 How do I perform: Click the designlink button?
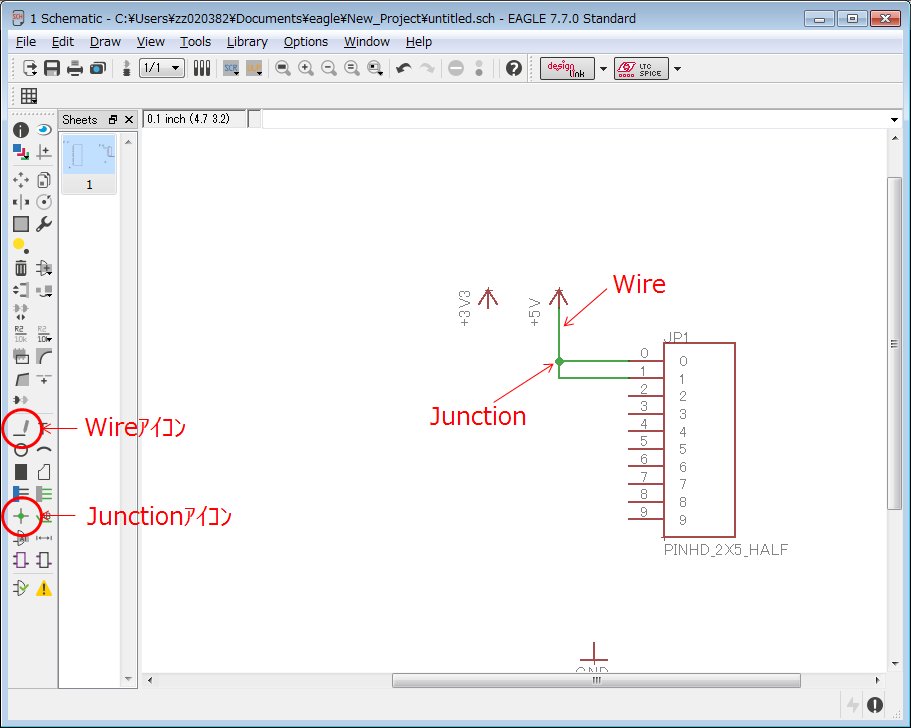pos(567,69)
